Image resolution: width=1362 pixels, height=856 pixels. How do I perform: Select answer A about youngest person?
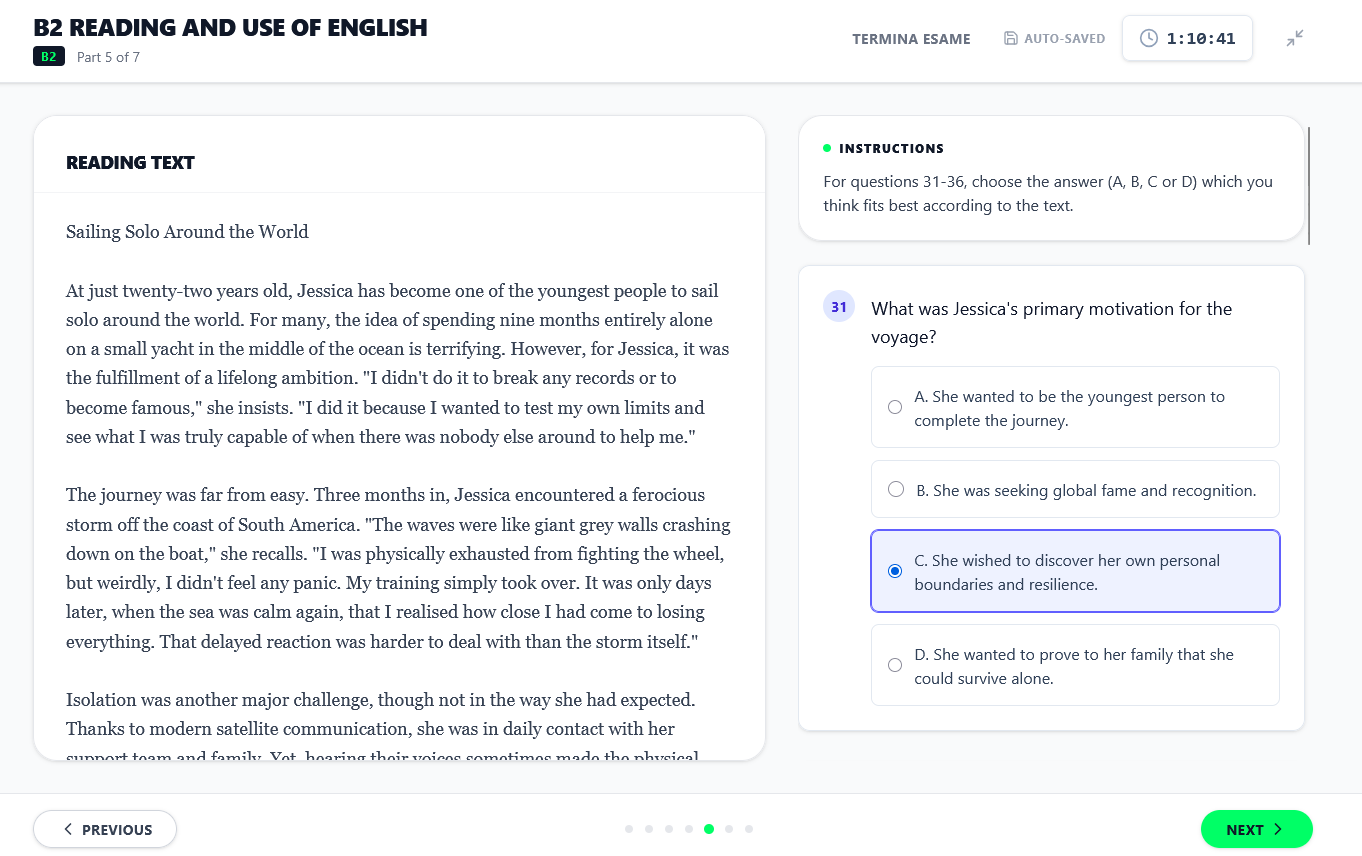[1075, 407]
